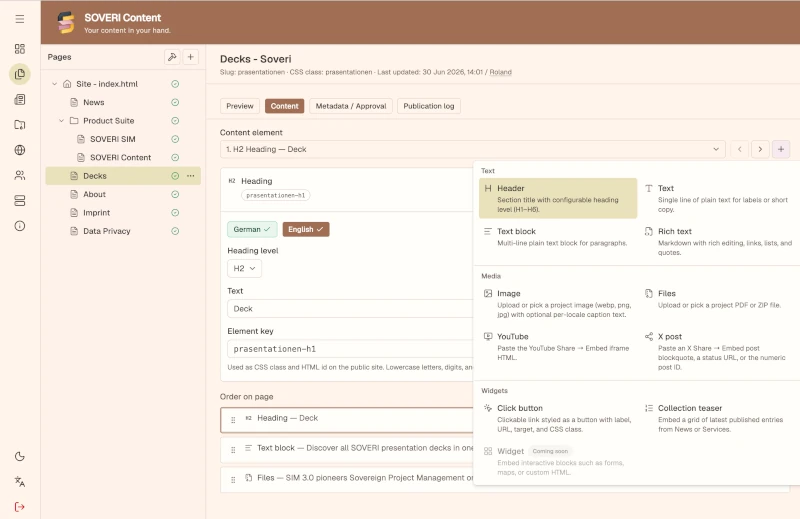Open the Content element dropdown
This screenshot has height=519, width=800.
(x=472, y=149)
